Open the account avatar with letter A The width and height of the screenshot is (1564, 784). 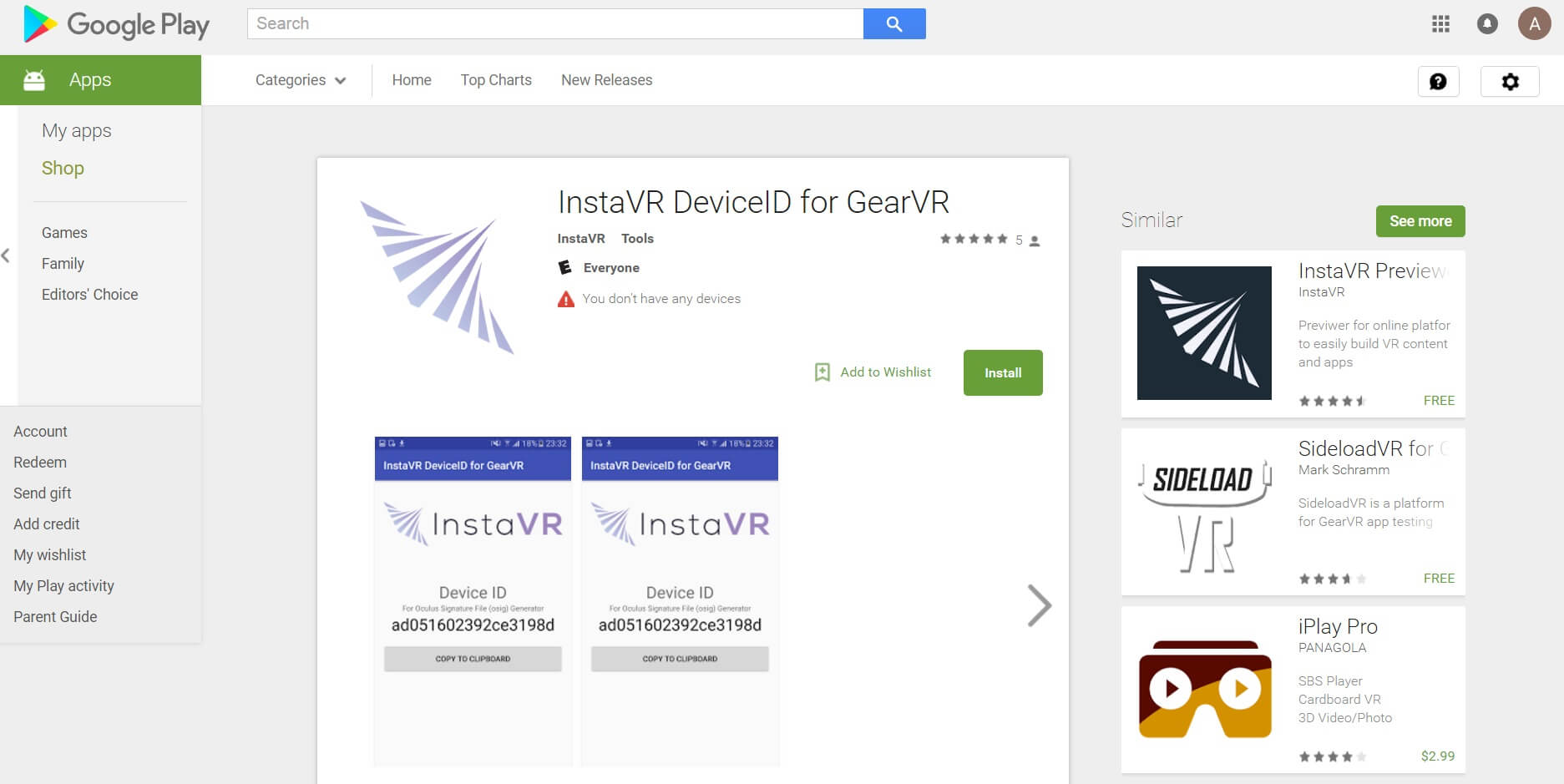coord(1534,24)
